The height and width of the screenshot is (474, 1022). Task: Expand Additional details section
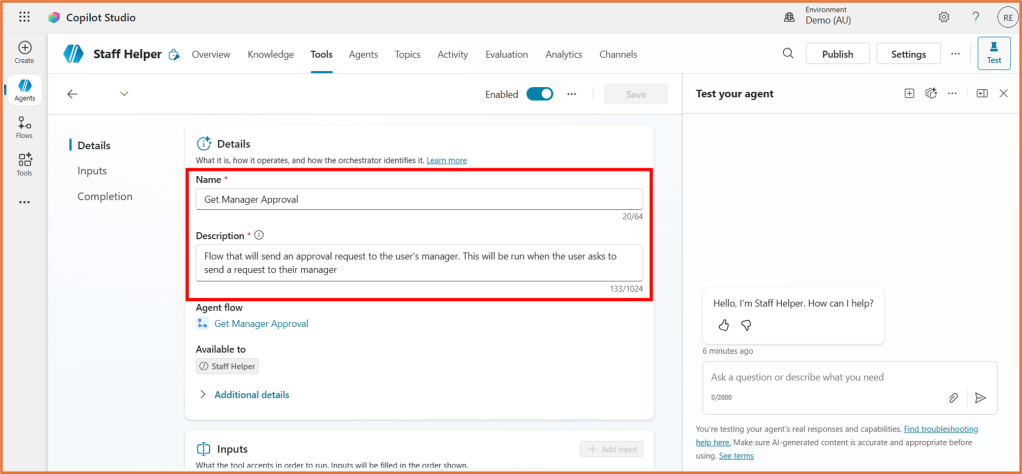coord(243,394)
